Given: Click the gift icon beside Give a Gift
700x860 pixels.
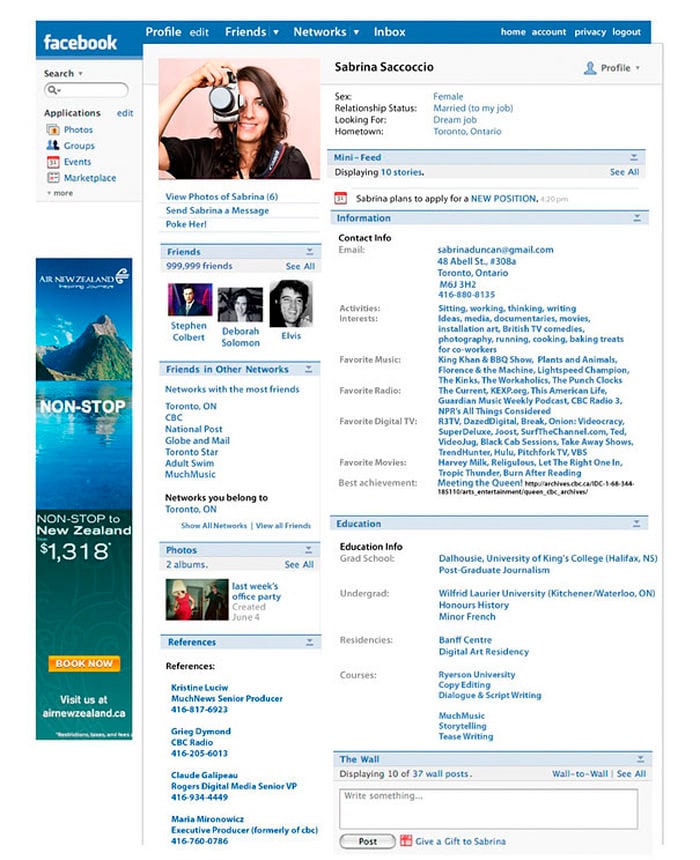Looking at the screenshot, I should tap(406, 841).
